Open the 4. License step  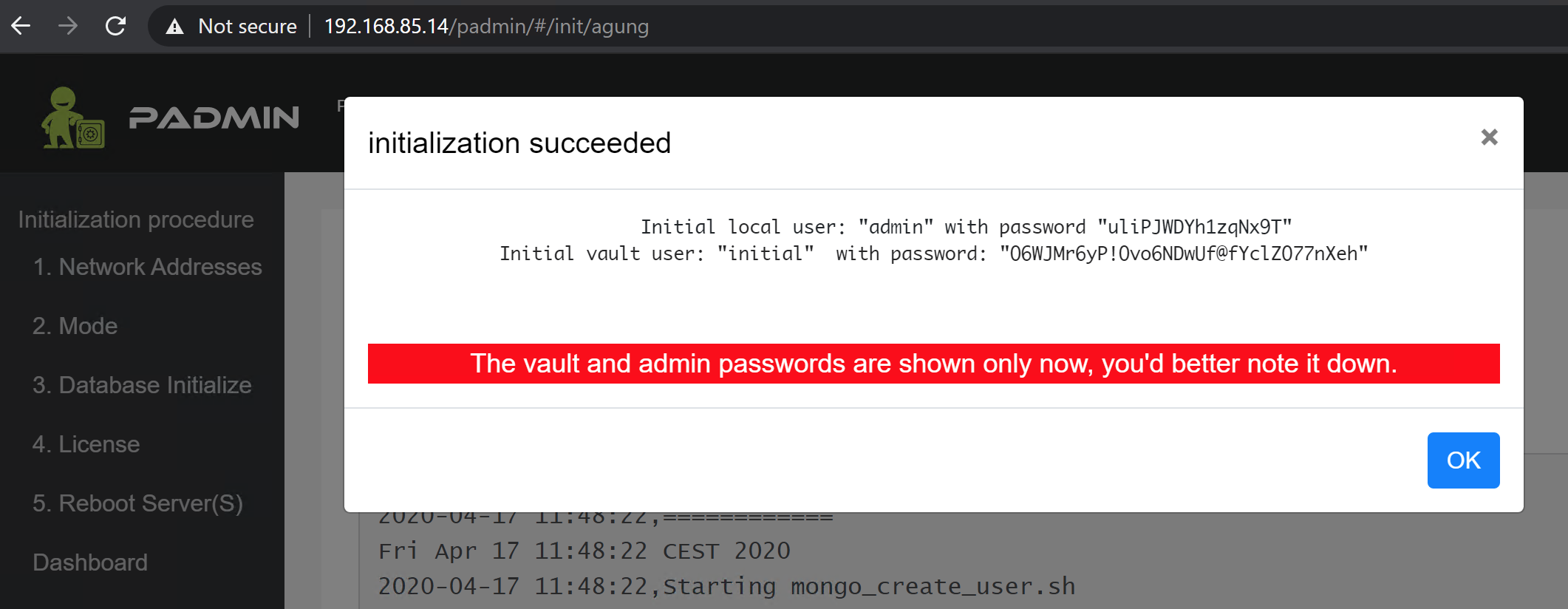coord(86,444)
